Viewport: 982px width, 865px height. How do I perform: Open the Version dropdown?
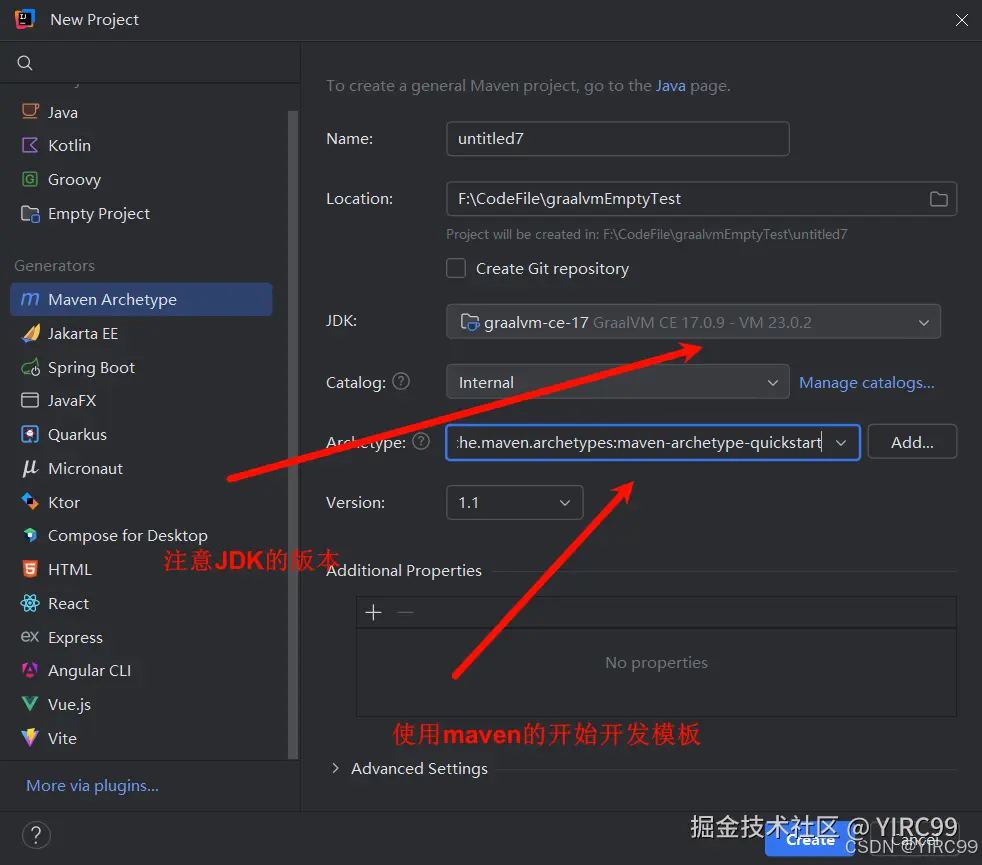click(514, 502)
